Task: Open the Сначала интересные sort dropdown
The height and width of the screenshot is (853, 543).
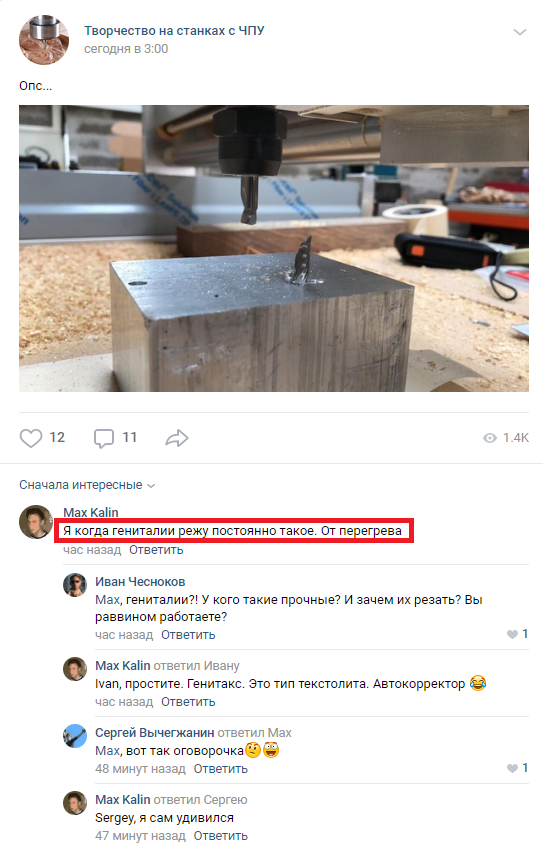Action: 87,485
